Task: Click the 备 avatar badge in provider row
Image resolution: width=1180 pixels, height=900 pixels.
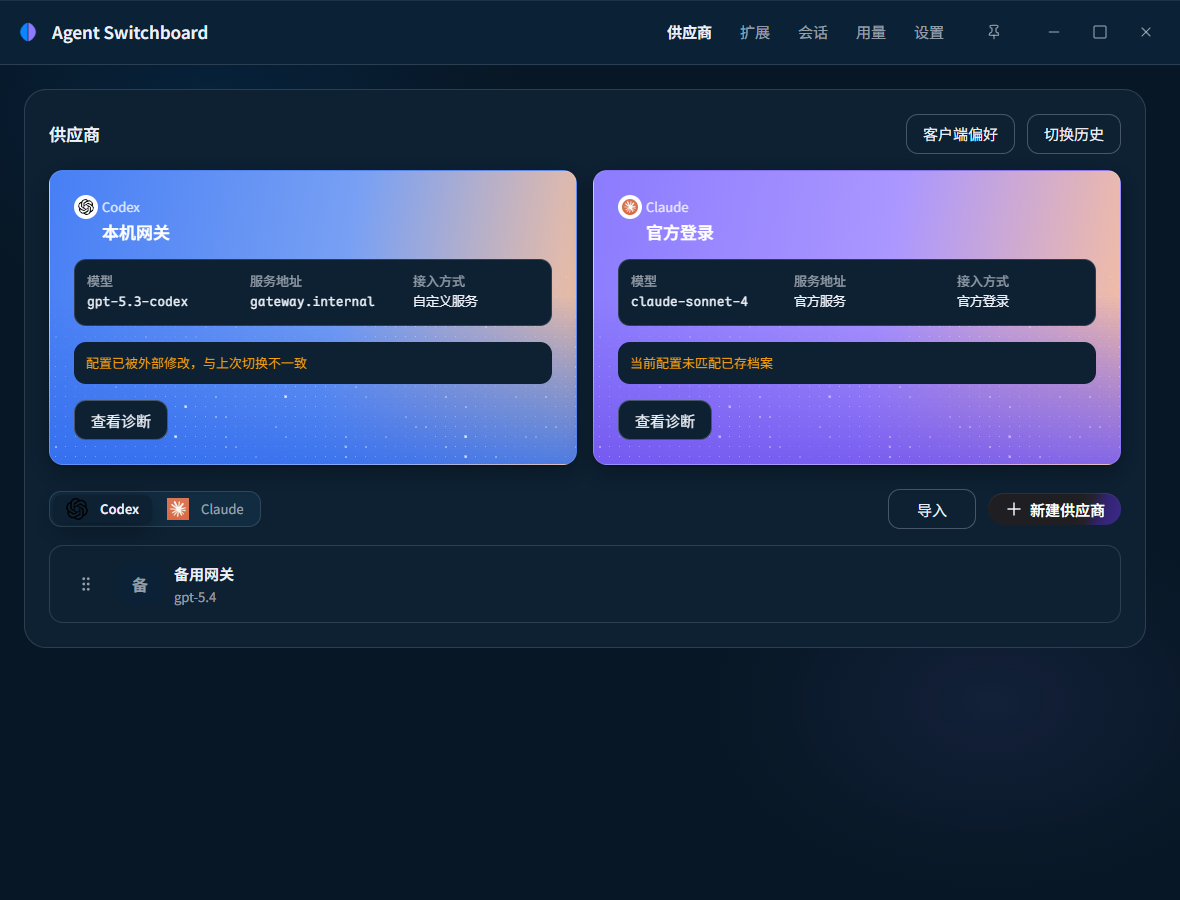Action: click(x=140, y=585)
